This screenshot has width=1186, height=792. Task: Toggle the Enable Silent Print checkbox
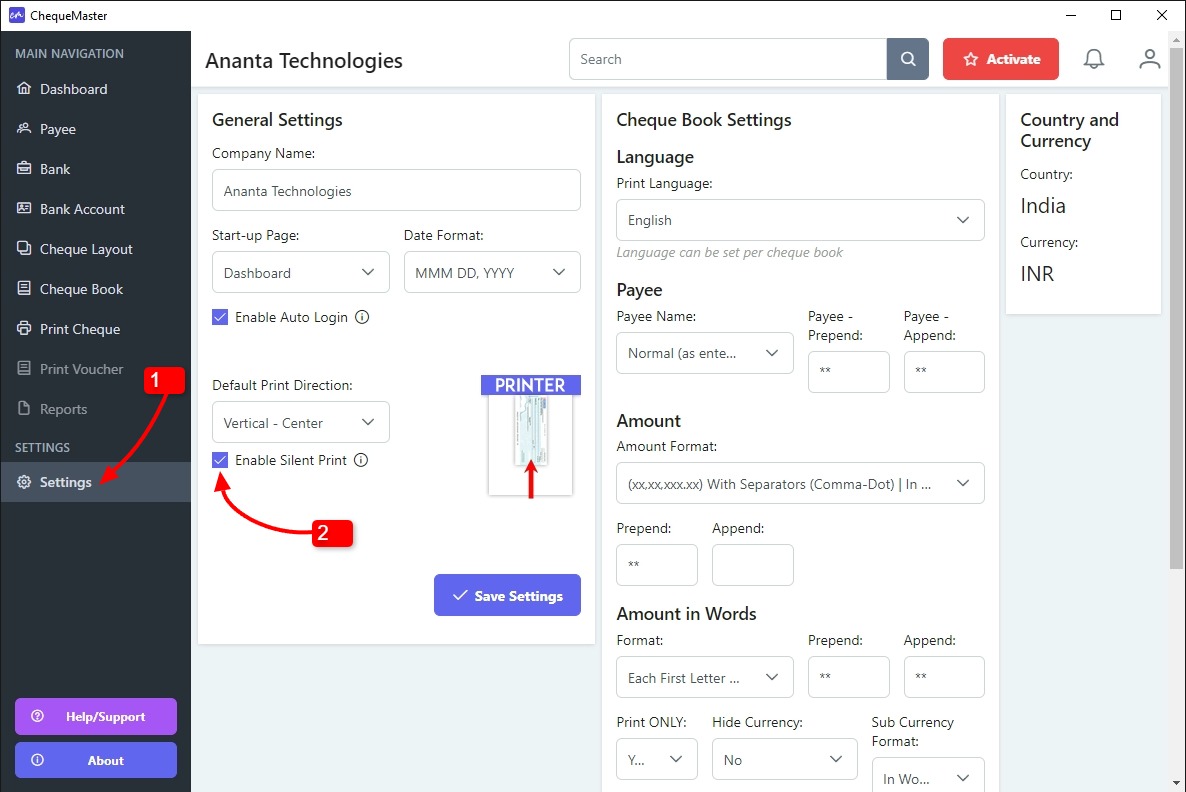coord(220,460)
